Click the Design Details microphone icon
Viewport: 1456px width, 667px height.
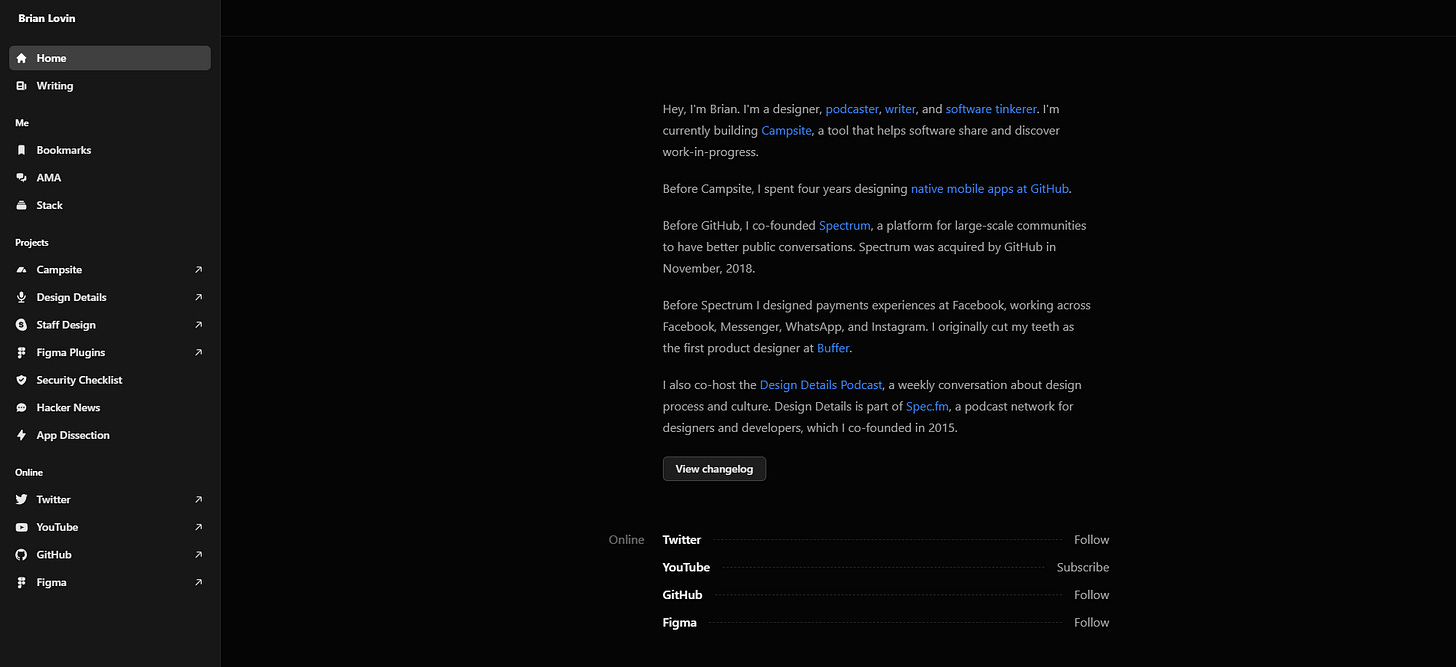point(21,297)
